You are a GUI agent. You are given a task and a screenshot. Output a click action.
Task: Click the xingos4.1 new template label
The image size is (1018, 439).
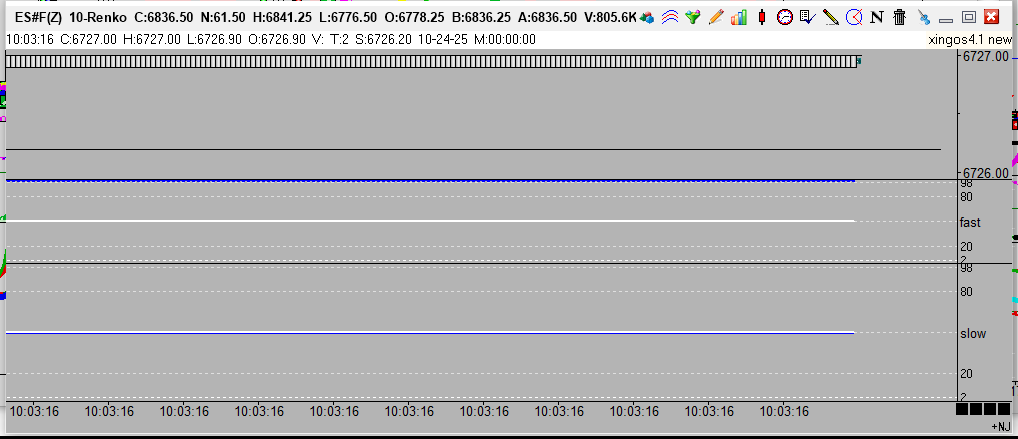point(970,39)
